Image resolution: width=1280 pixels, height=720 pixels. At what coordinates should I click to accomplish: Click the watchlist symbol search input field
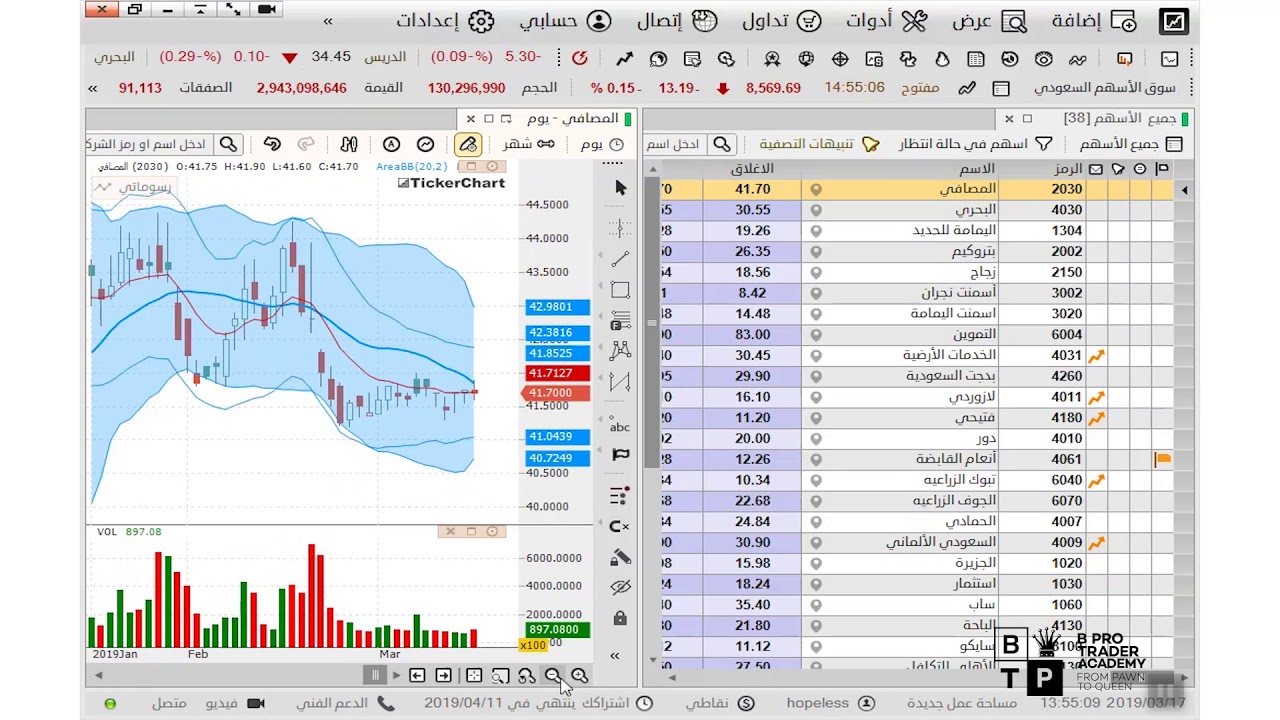point(675,144)
